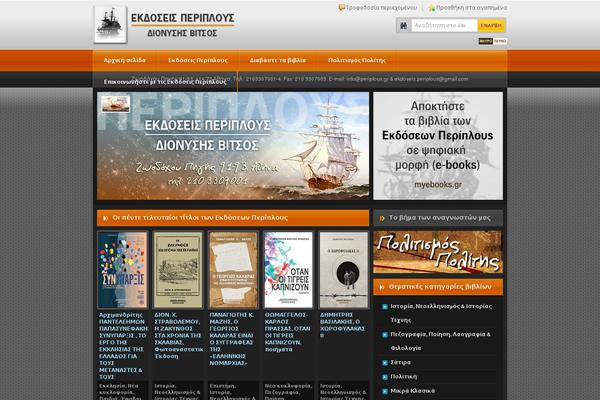The height and width of the screenshot is (400, 600).
Task: Click the bullet icon next to Σάτιρα
Action: [385, 362]
